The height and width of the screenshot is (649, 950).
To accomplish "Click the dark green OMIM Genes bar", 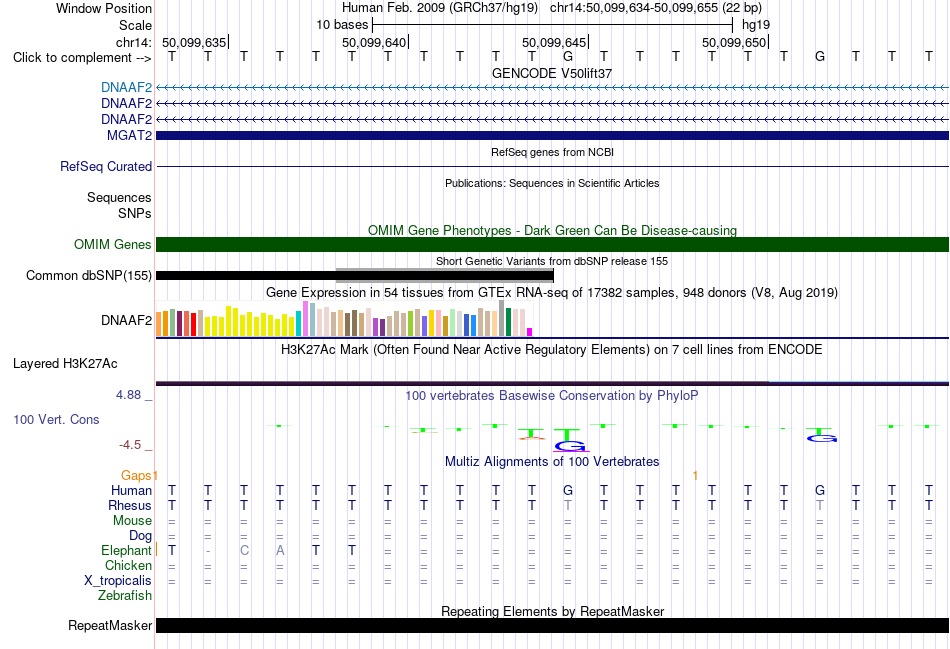I will (552, 244).
